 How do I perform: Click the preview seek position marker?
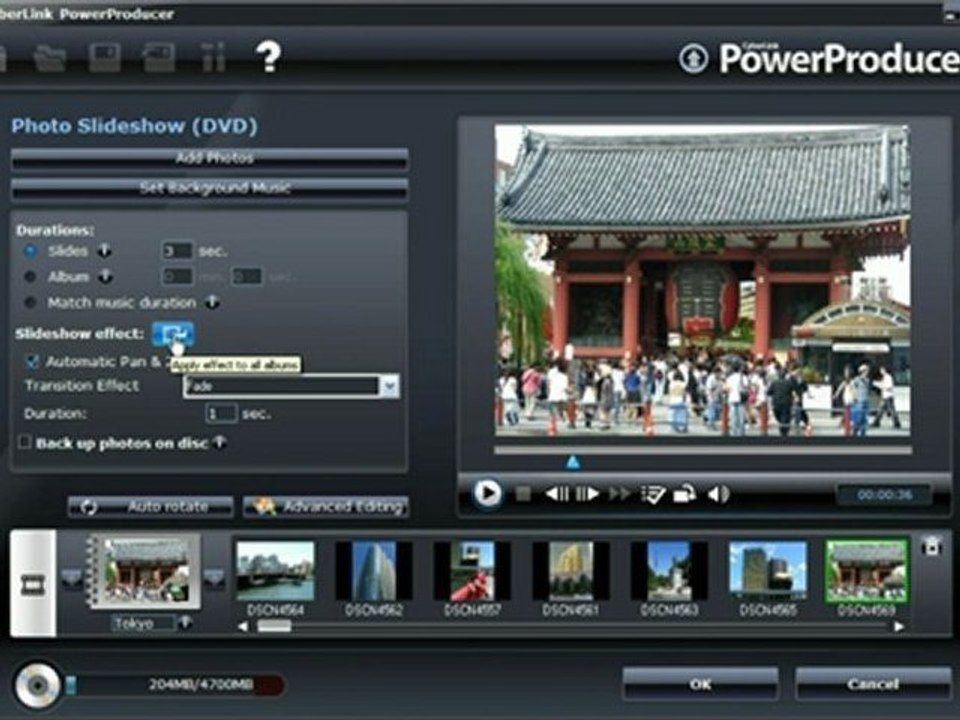(573, 462)
